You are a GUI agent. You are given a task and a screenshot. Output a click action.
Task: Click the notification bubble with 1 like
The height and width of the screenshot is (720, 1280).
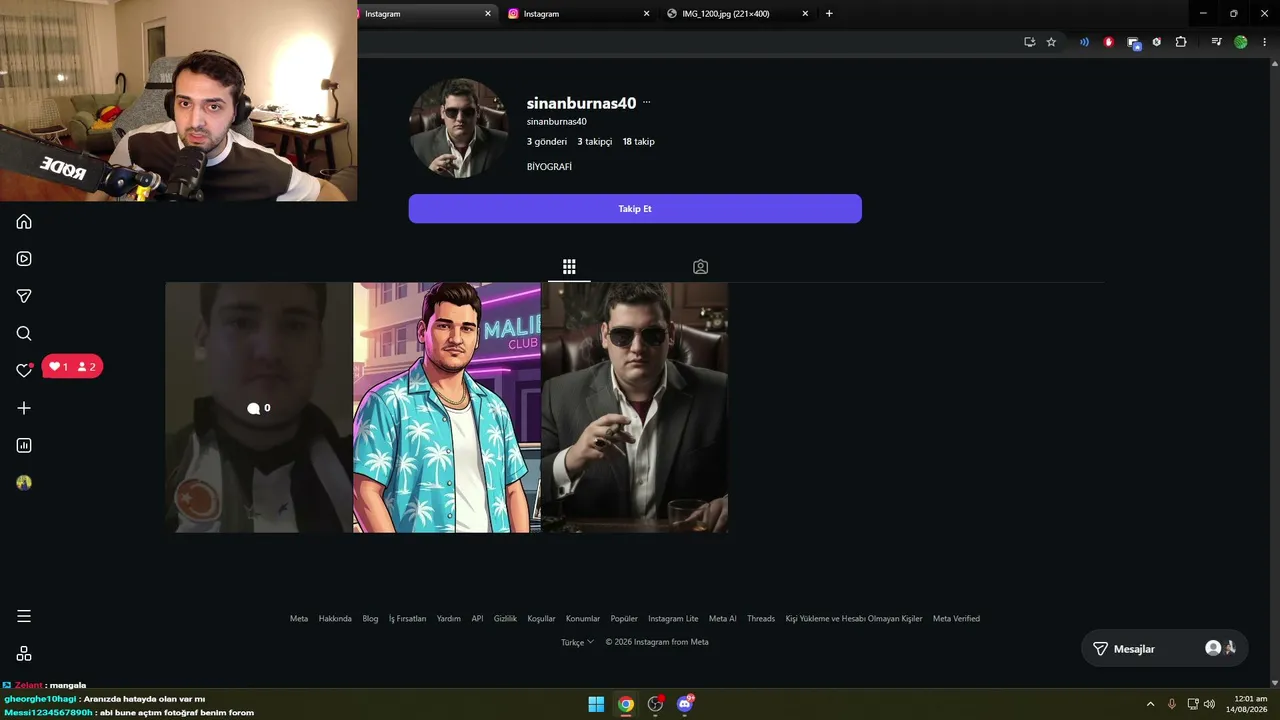pyautogui.click(x=72, y=367)
